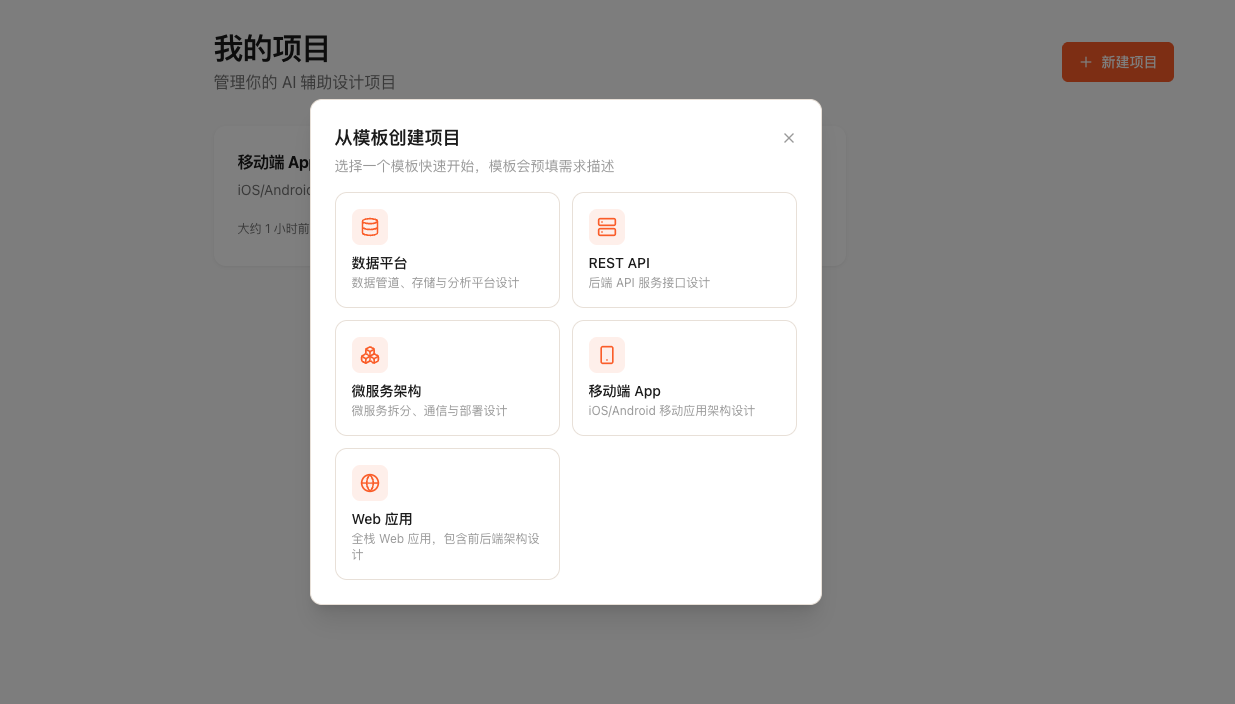Image resolution: width=1235 pixels, height=704 pixels.
Task: Choose the Web 应用 template title
Action: click(382, 519)
